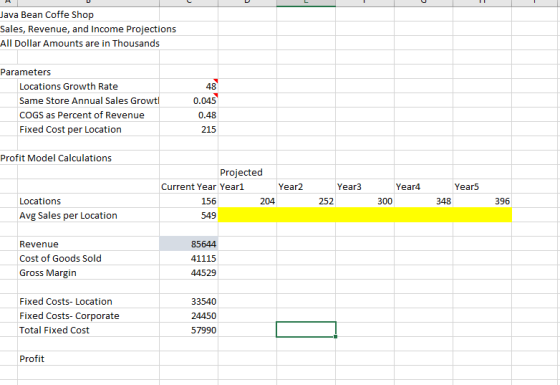Select the locations value 396
The width and height of the screenshot is (560, 385).
tap(482, 201)
